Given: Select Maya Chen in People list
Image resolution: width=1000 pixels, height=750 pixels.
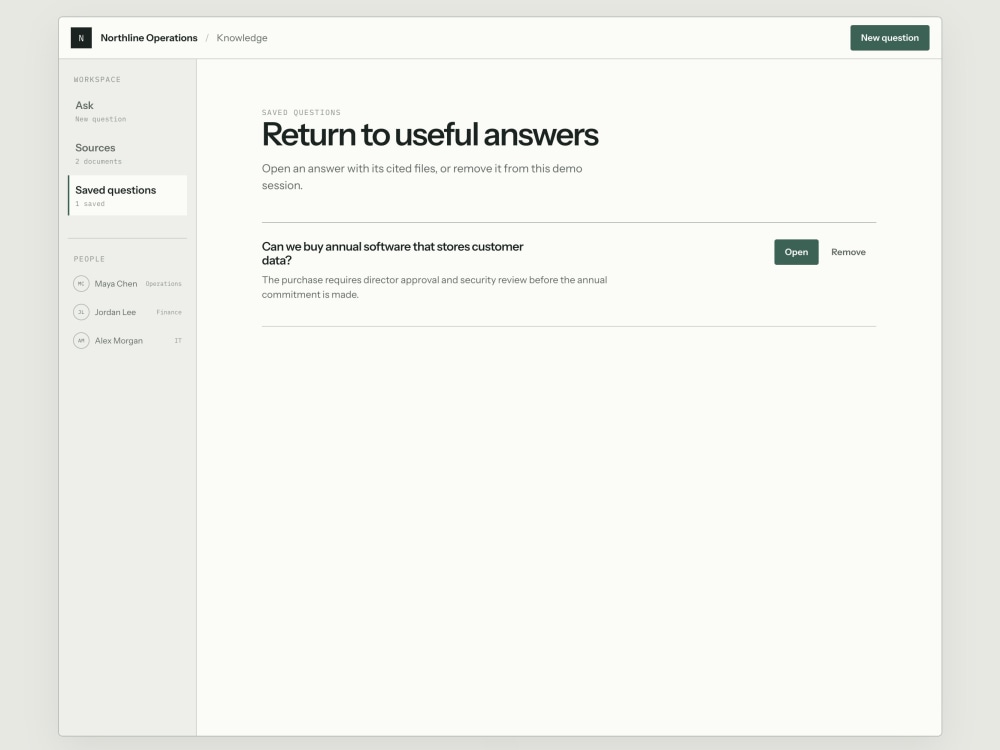Looking at the screenshot, I should point(128,284).
